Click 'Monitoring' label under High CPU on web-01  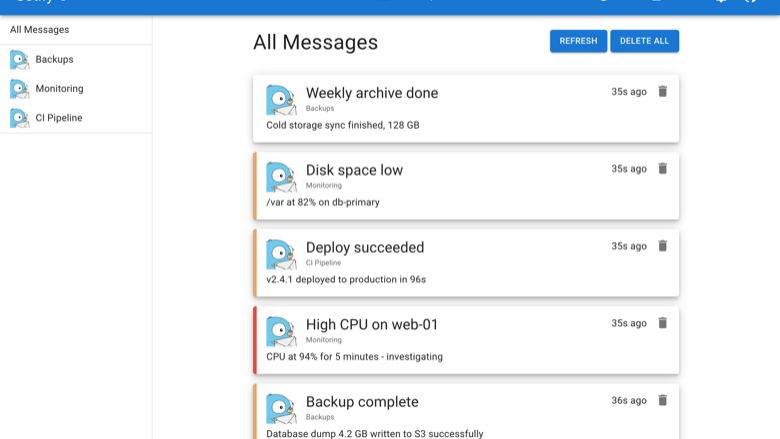tap(324, 340)
